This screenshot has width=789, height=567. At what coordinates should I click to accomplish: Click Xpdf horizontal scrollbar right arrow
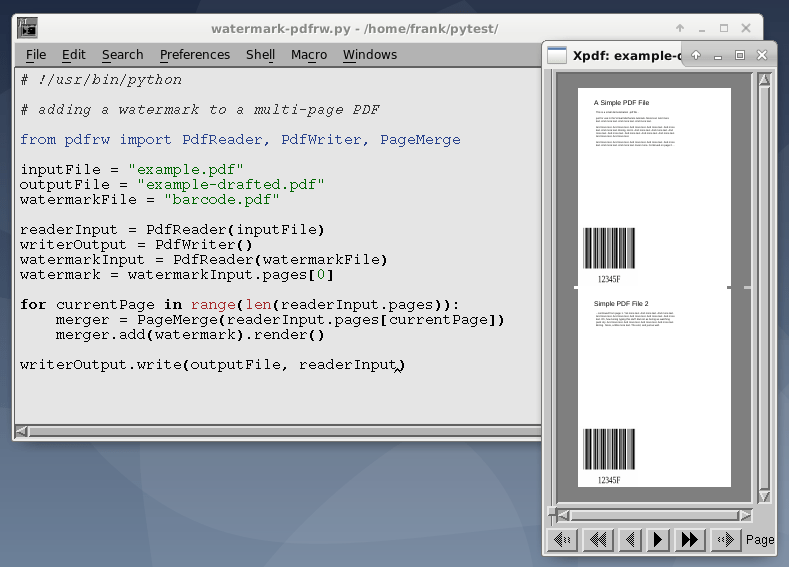coord(745,515)
